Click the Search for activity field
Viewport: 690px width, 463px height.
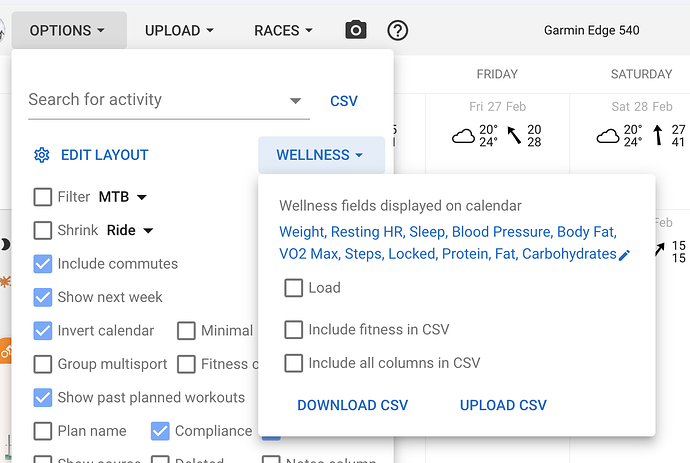(155, 100)
